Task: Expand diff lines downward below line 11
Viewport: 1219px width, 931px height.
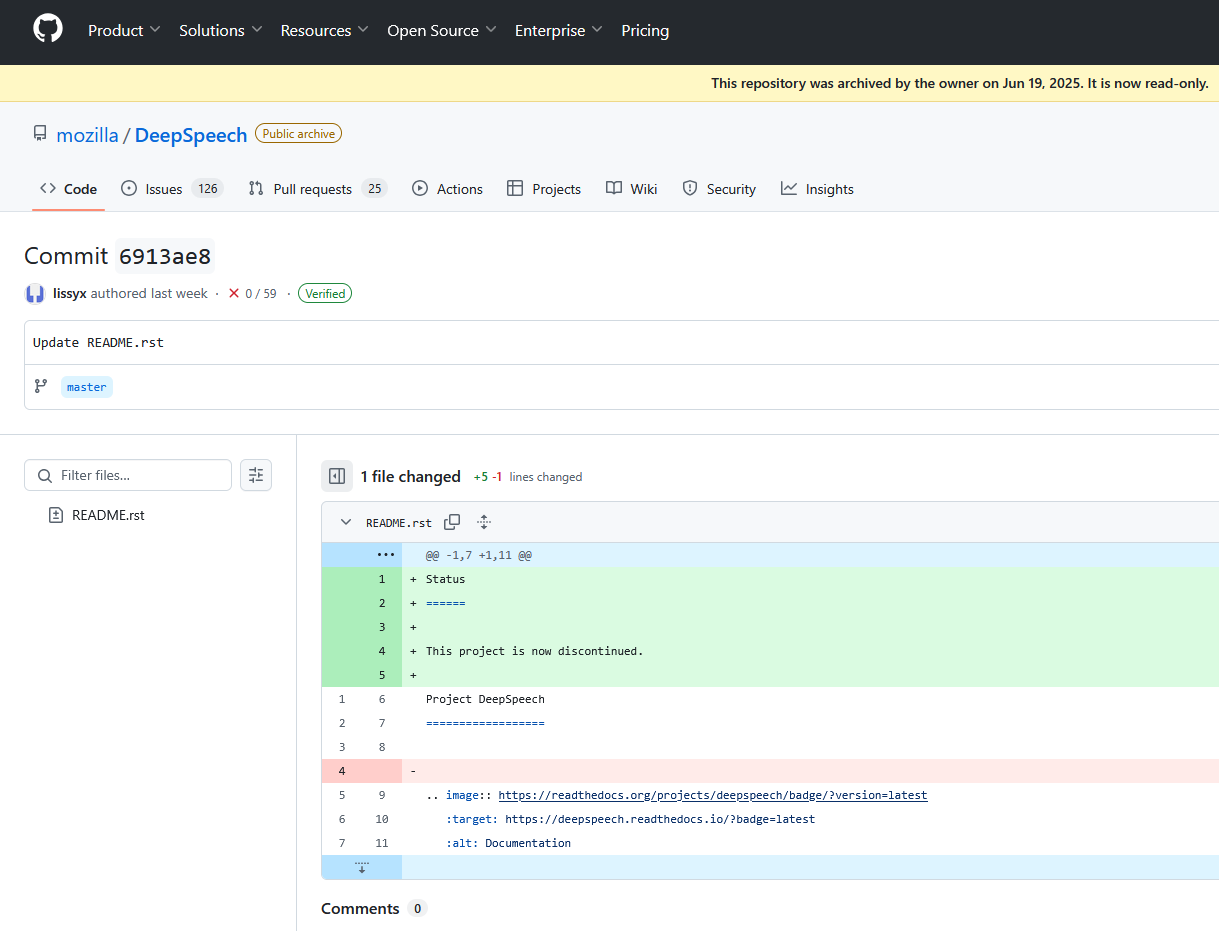Action: coord(362,867)
